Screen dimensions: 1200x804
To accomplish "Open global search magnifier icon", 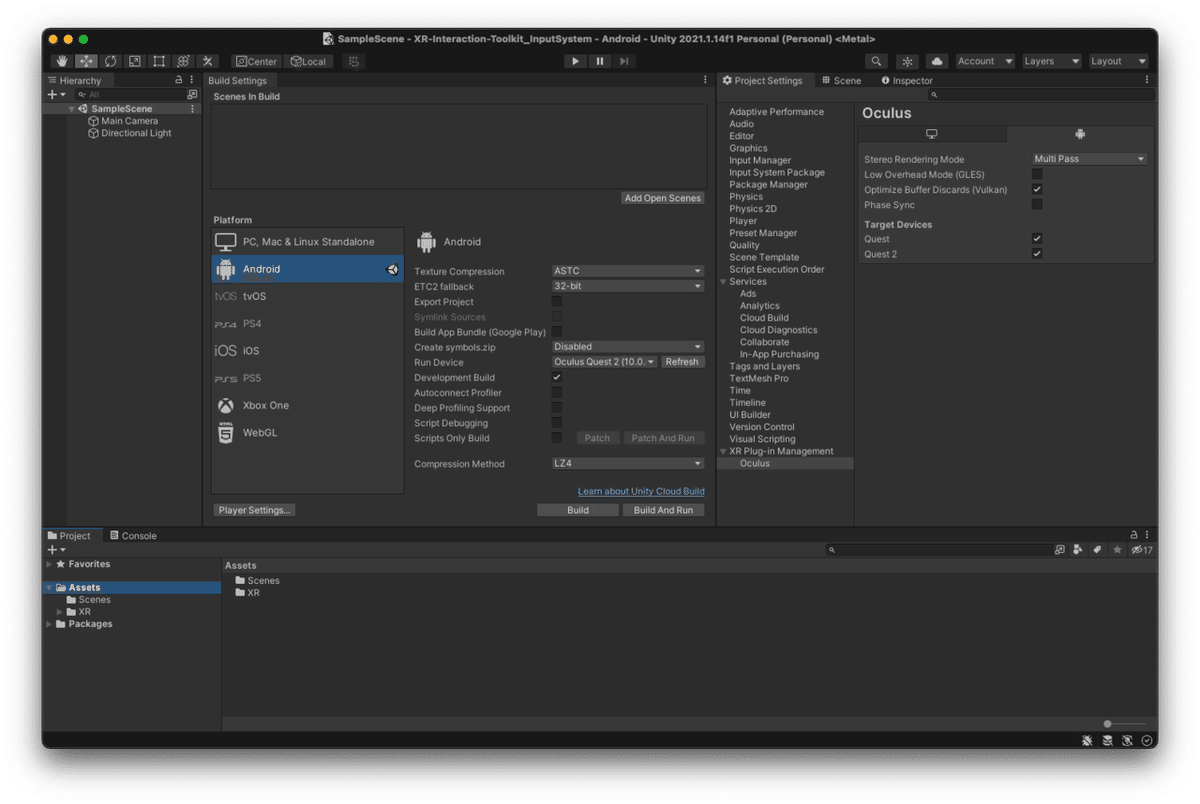I will point(876,61).
